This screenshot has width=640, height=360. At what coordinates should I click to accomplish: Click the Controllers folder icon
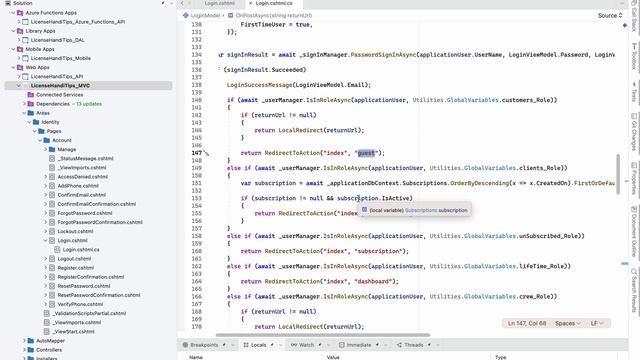click(31, 350)
